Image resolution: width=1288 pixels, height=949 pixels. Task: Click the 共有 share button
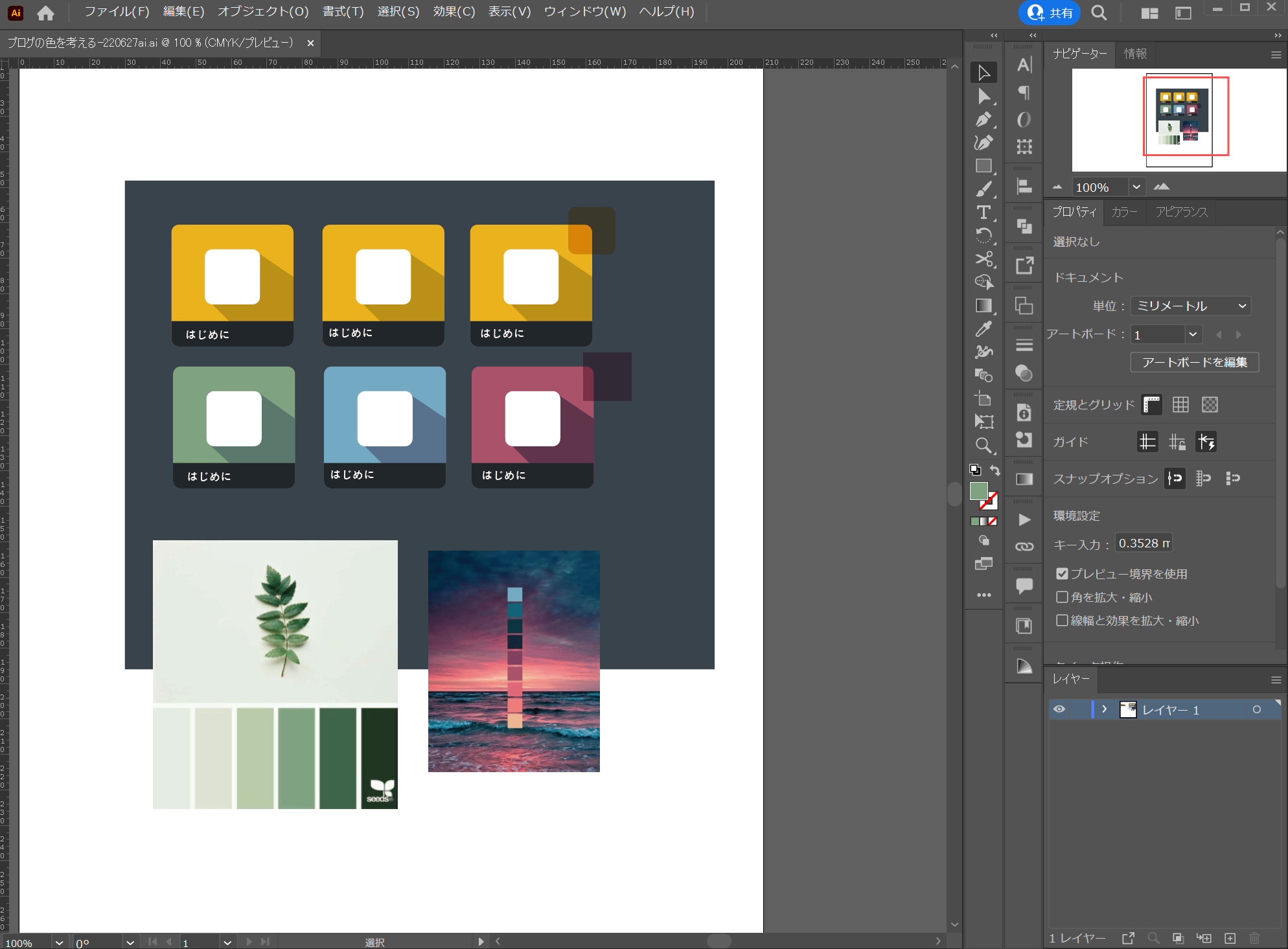click(x=1049, y=12)
